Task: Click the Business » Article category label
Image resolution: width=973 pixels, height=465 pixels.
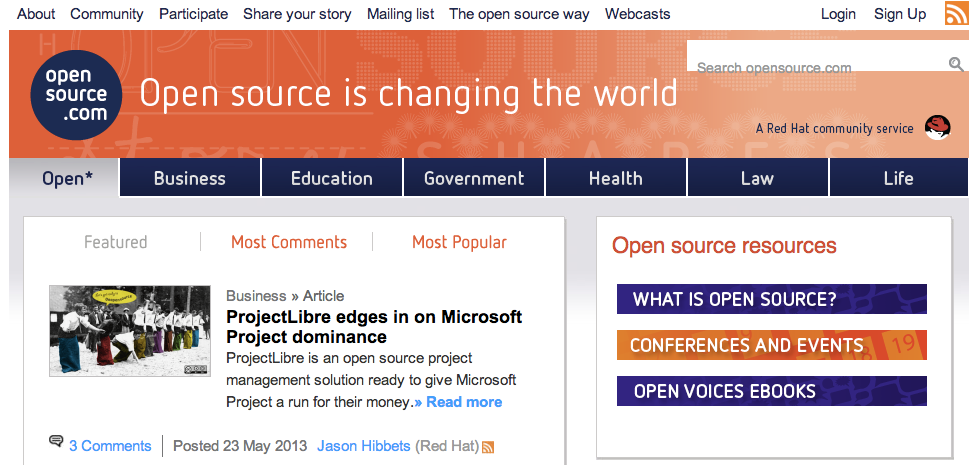Action: pos(285,296)
